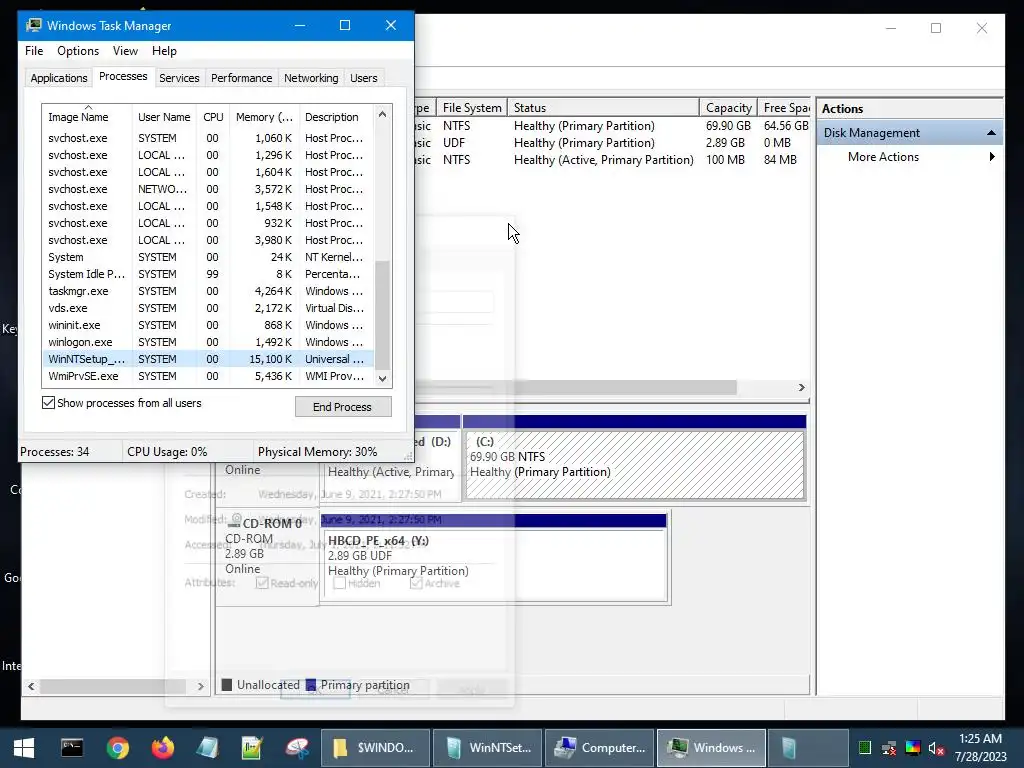Click right arrow of volume list scrollbar
The image size is (1024, 768).
pos(801,387)
